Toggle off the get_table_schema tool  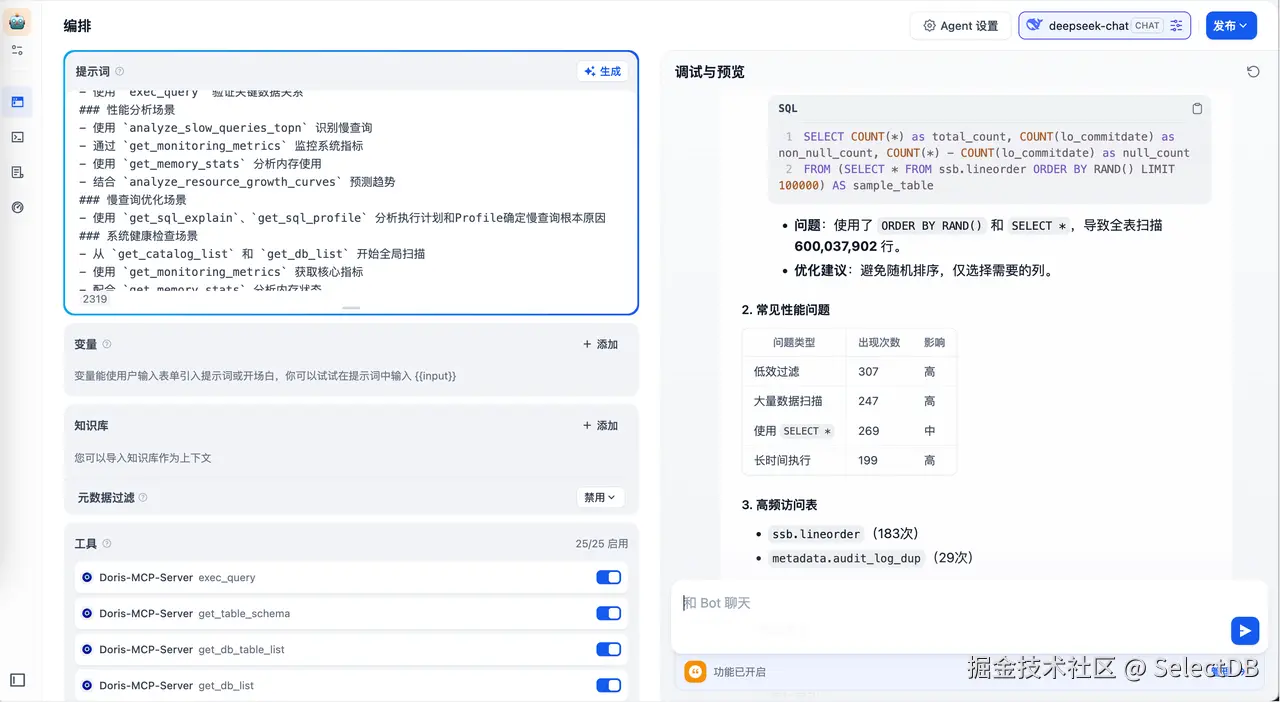[x=609, y=613]
